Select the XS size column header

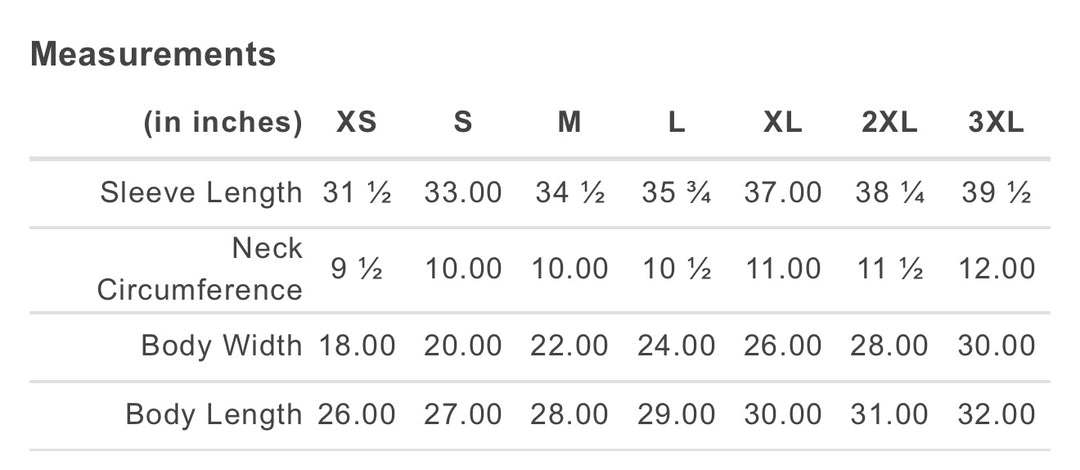pyautogui.click(x=357, y=123)
